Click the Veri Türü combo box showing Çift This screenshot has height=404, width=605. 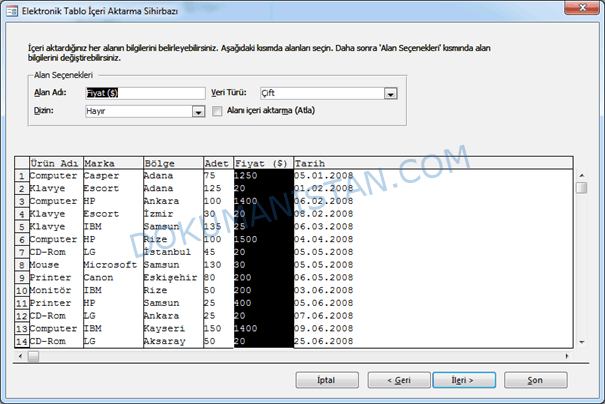click(329, 93)
